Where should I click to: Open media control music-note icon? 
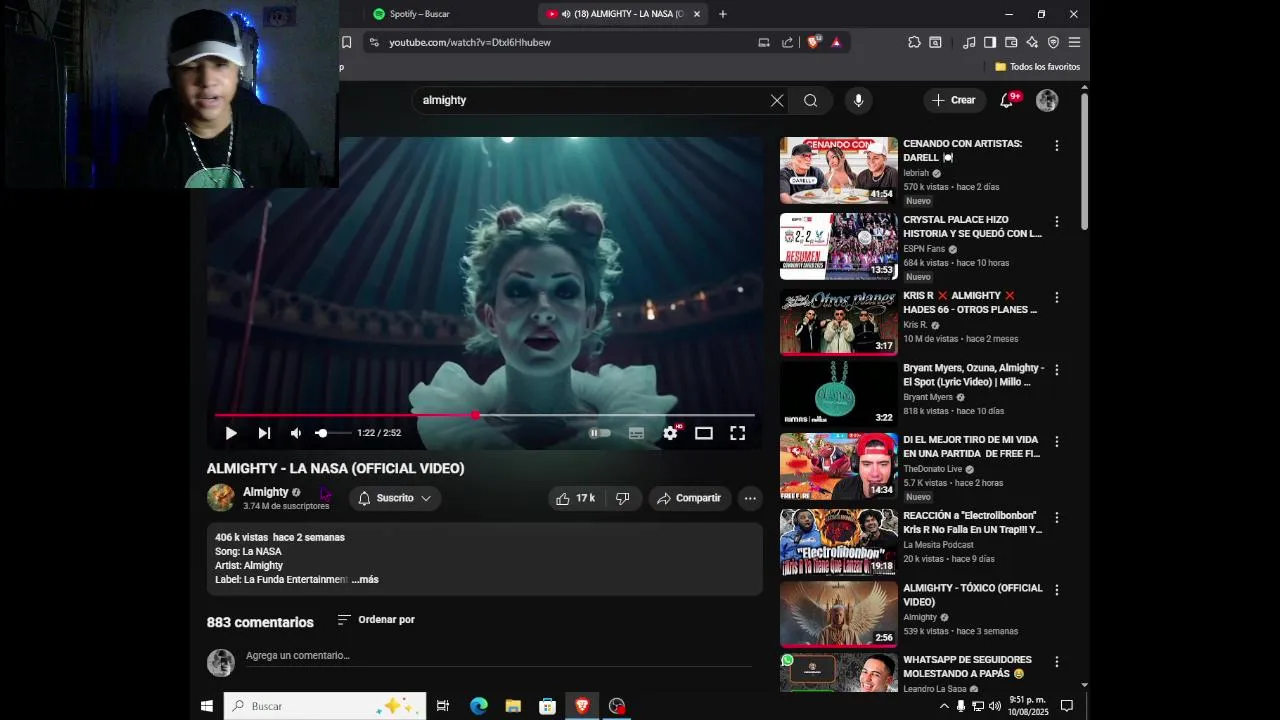click(x=969, y=42)
